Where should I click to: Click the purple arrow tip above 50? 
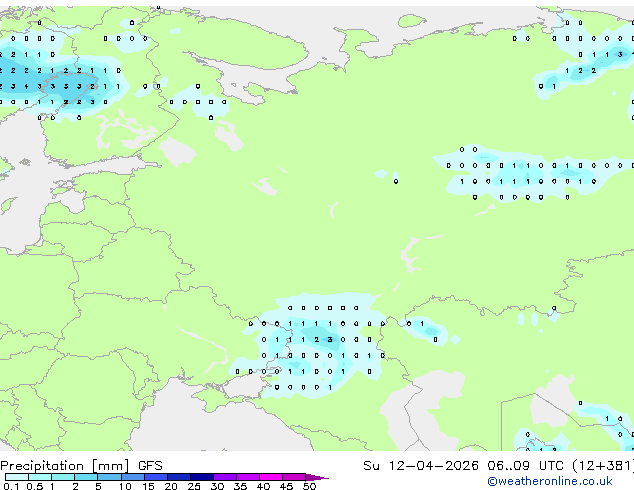[x=317, y=477]
